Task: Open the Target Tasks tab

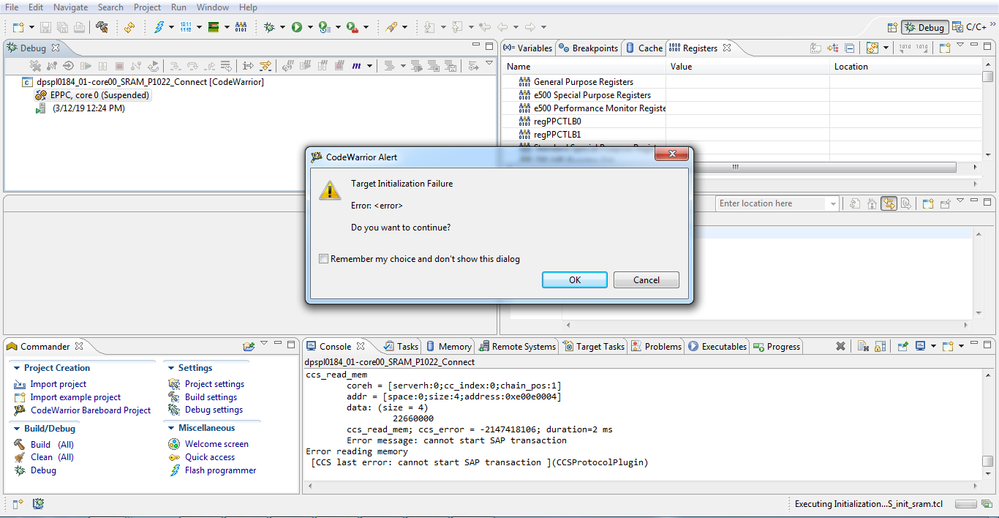Action: click(594, 347)
